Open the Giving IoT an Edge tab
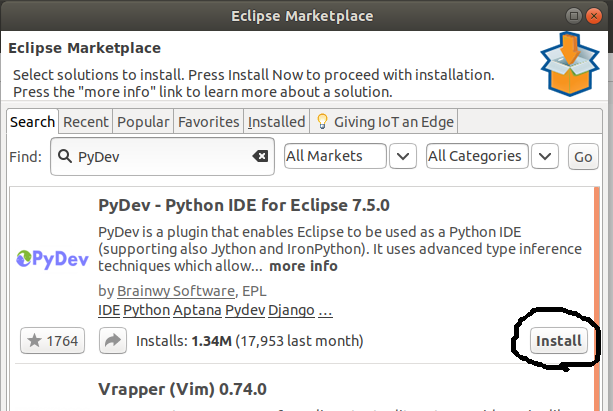This screenshot has width=613, height=411. click(384, 122)
